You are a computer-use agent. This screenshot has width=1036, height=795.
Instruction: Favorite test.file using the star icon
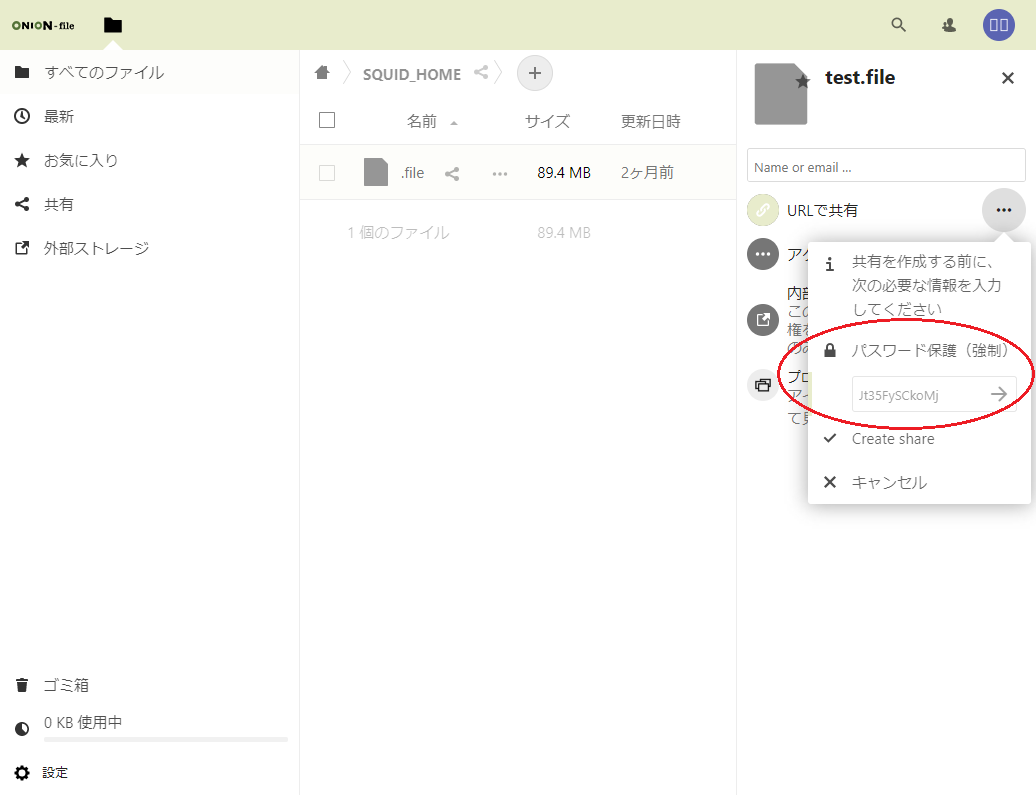click(802, 81)
